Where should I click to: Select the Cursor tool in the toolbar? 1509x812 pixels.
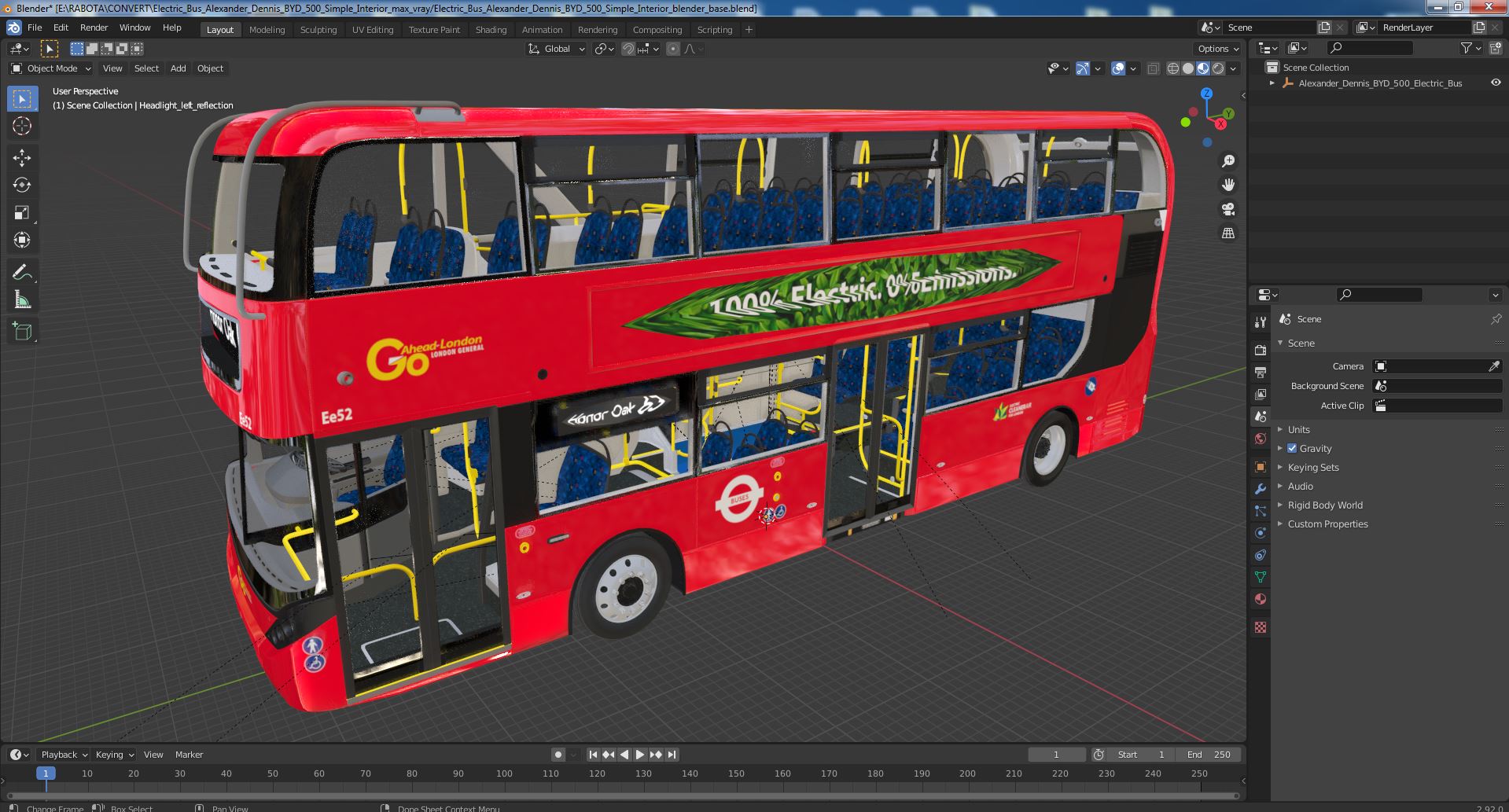[x=22, y=126]
